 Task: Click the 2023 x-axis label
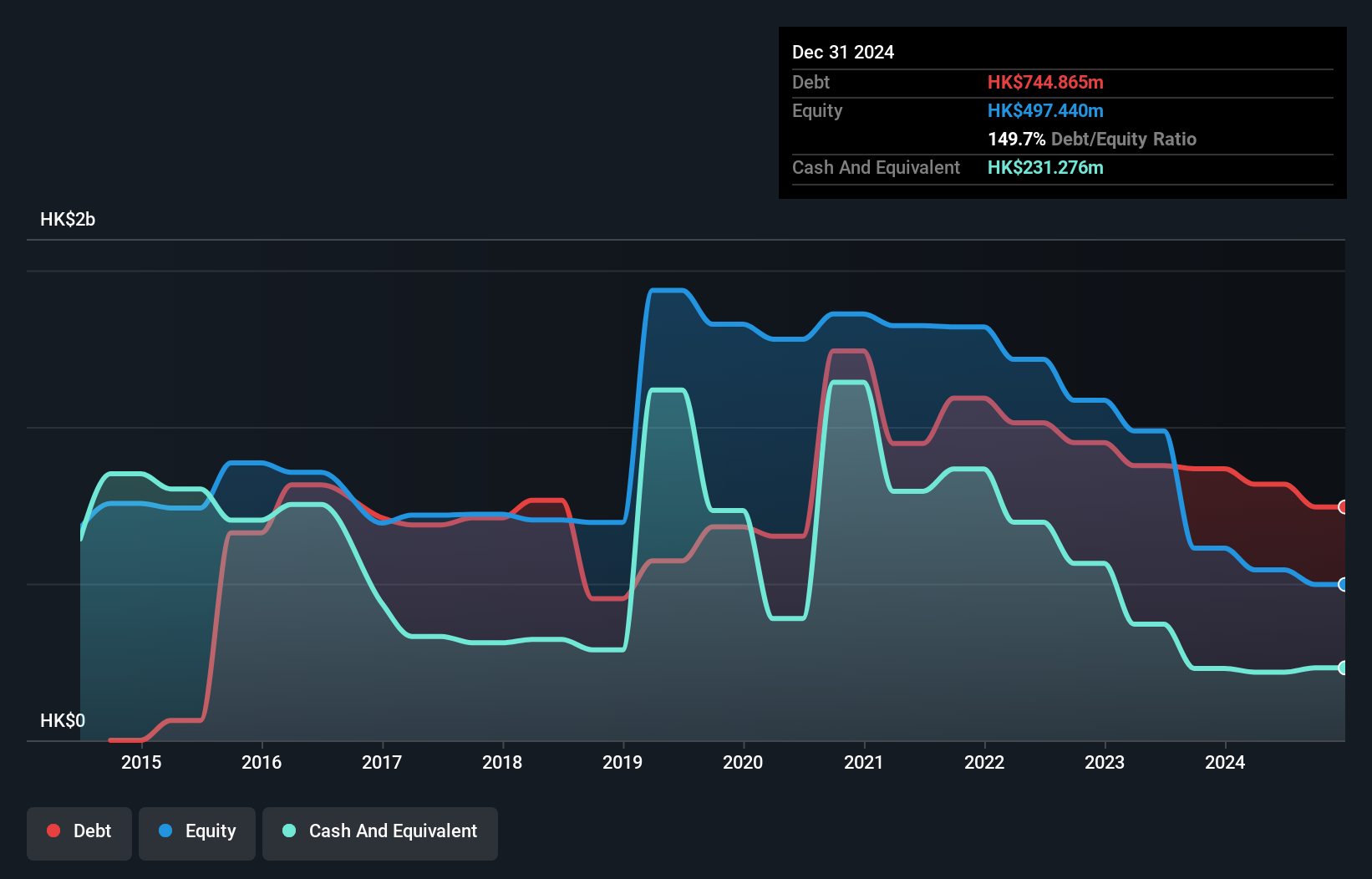[x=1105, y=762]
